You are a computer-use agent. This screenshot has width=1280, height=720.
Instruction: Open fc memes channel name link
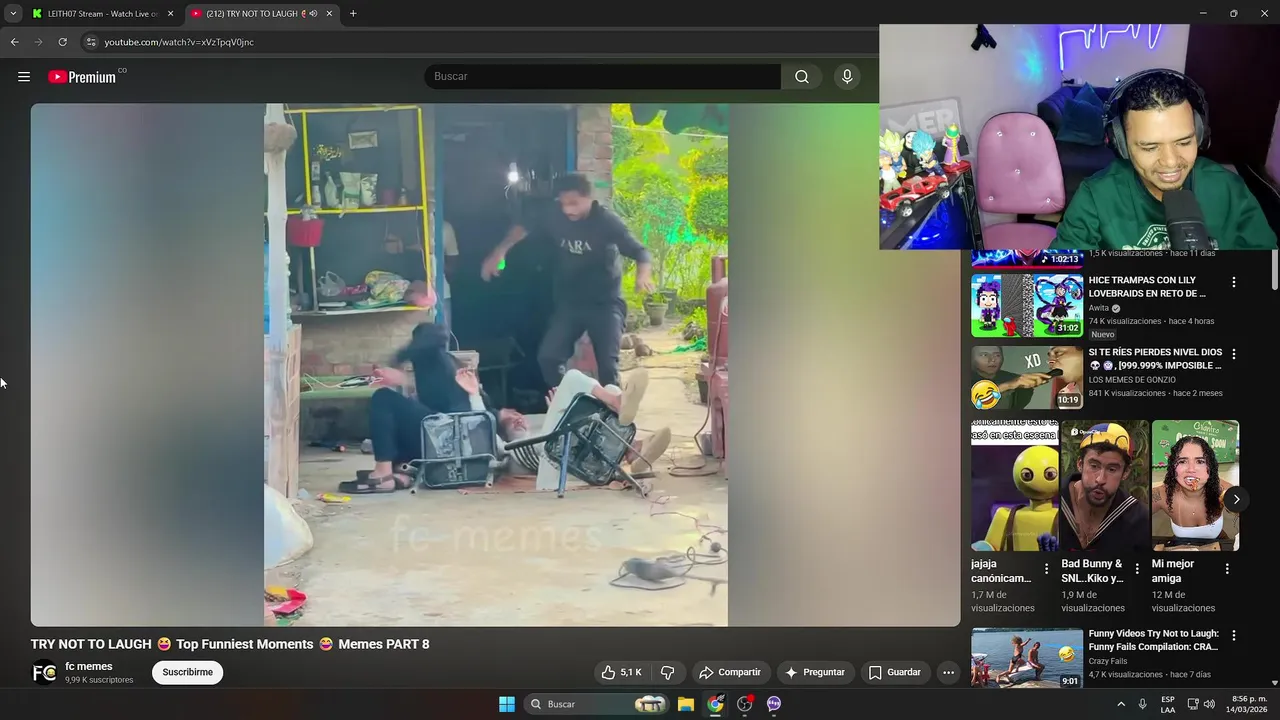[89, 666]
